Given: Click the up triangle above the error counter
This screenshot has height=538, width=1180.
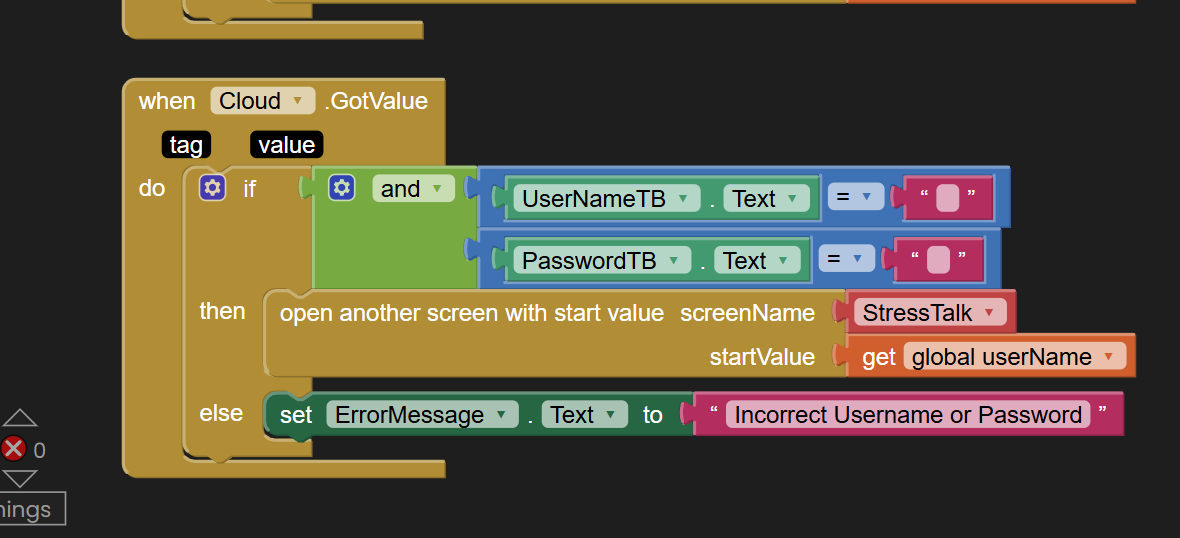Looking at the screenshot, I should (20, 418).
